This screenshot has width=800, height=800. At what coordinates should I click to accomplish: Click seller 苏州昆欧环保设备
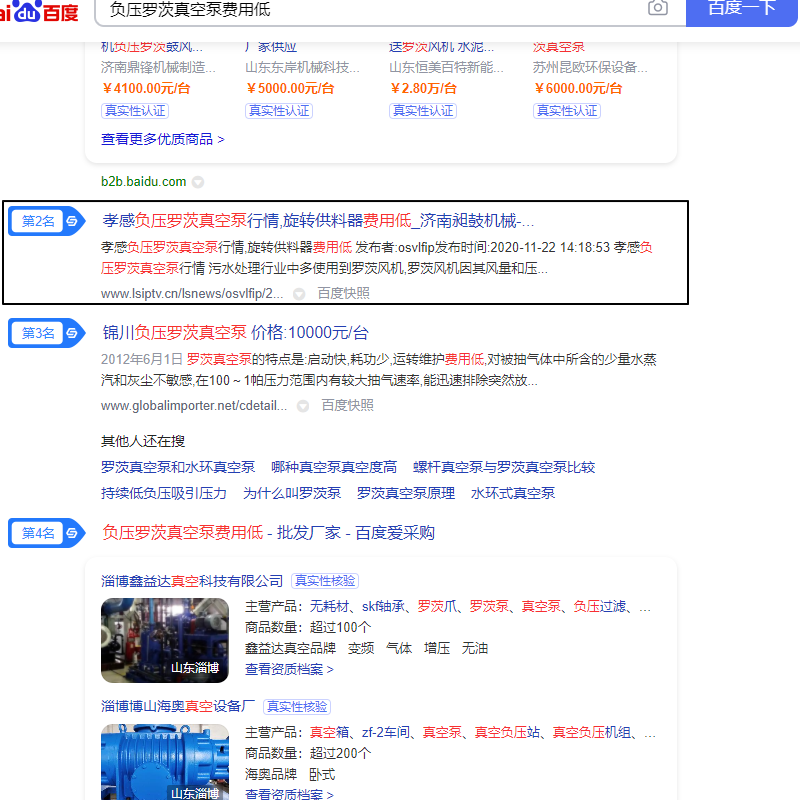point(590,67)
